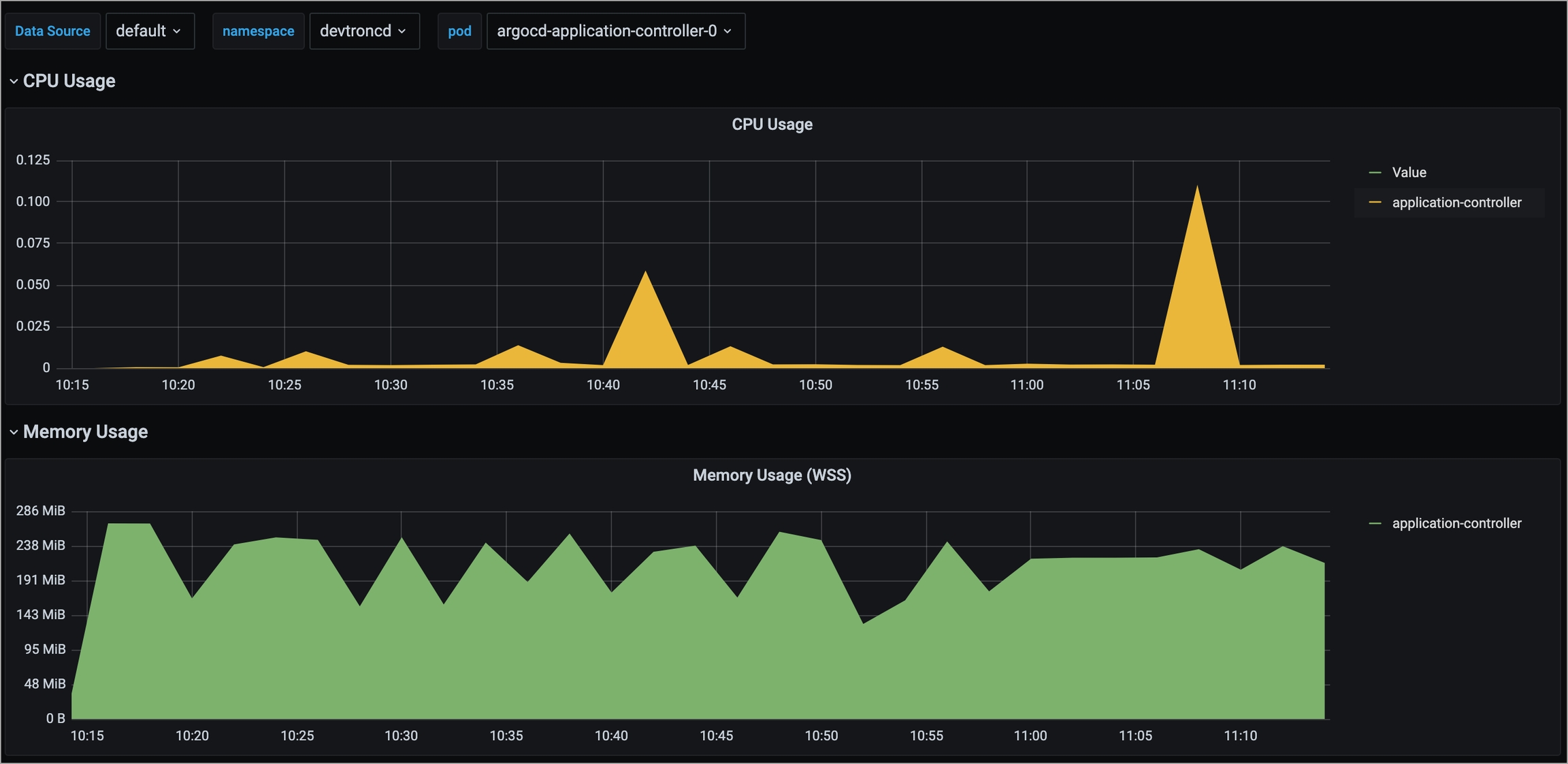
Task: Click green color dash in Memory legend
Action: 1375,523
